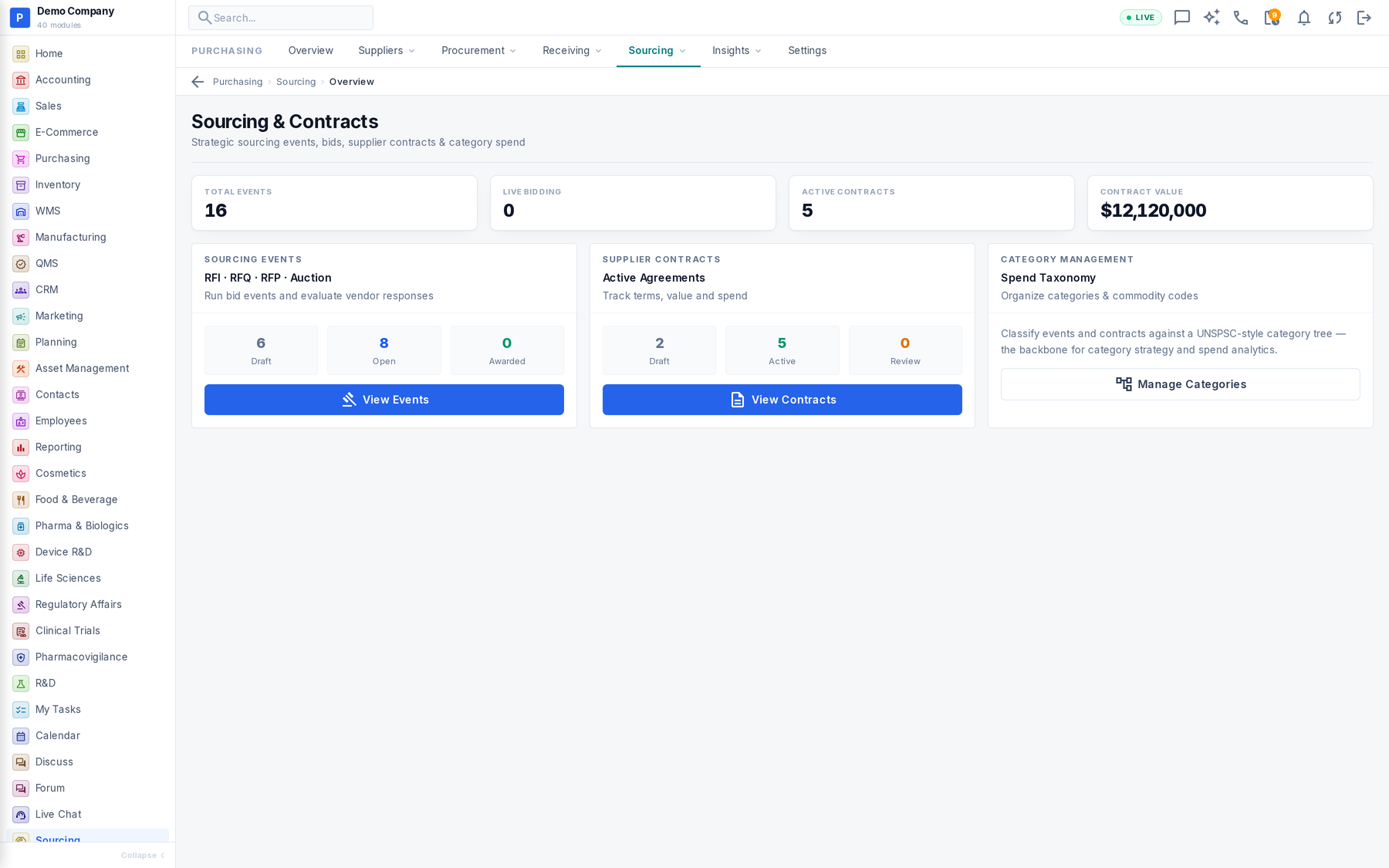
Task: Open the Pharmacovigilance shield icon
Action: click(x=21, y=657)
